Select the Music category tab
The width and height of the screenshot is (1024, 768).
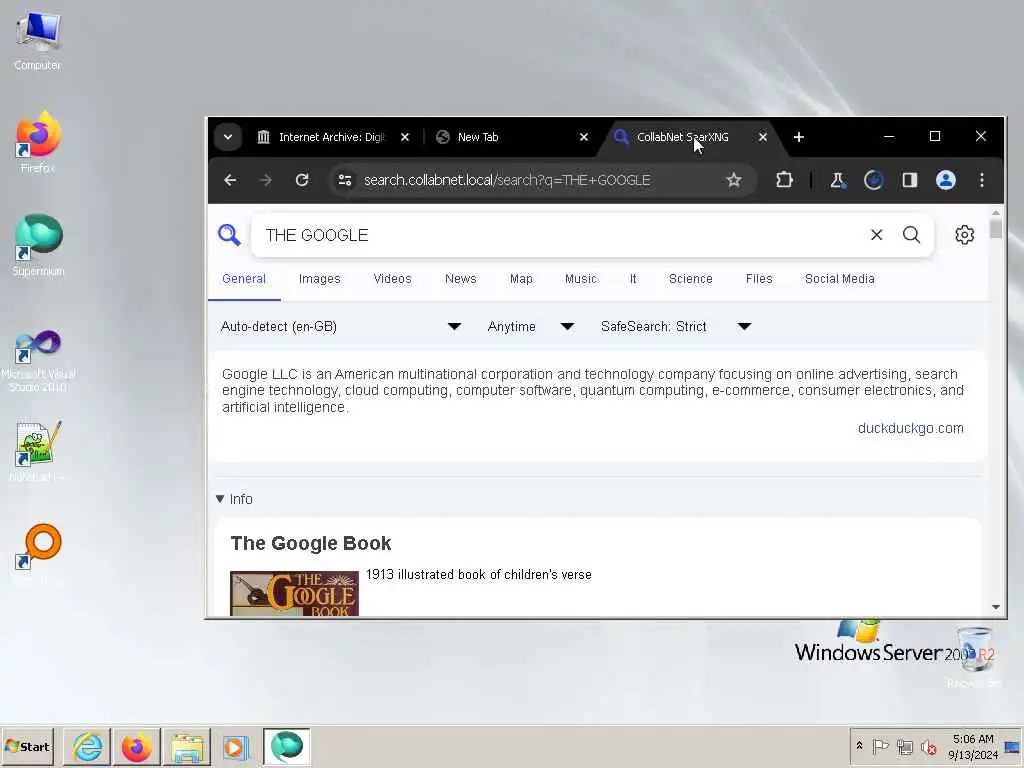(581, 279)
